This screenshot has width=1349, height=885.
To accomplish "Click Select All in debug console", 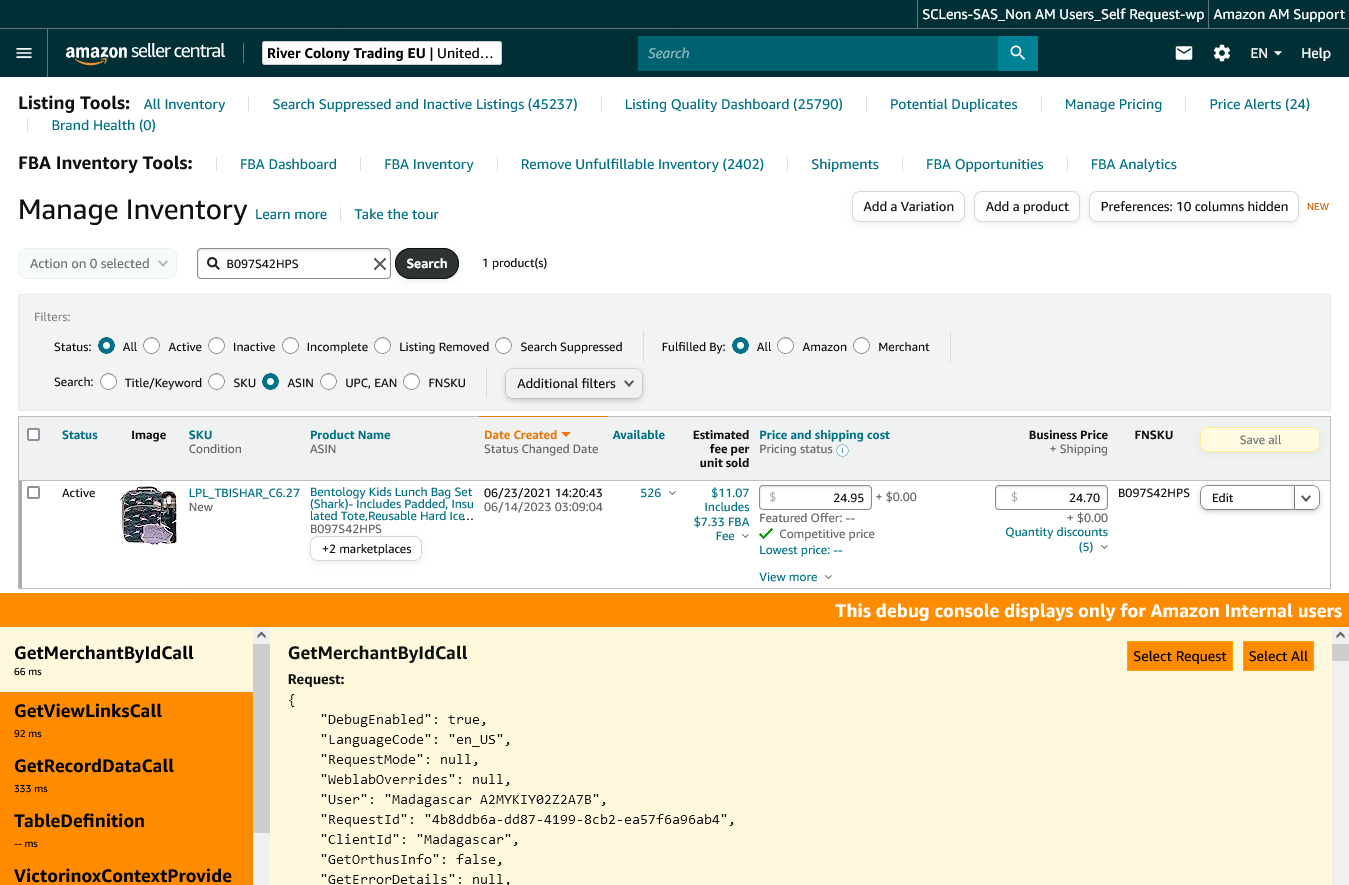I will click(x=1278, y=656).
